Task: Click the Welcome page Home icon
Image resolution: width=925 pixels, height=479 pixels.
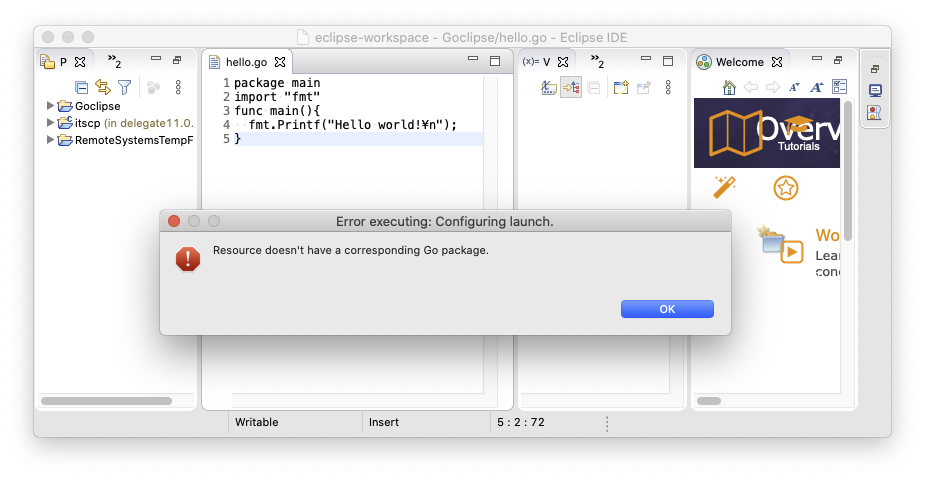Action: click(x=729, y=88)
